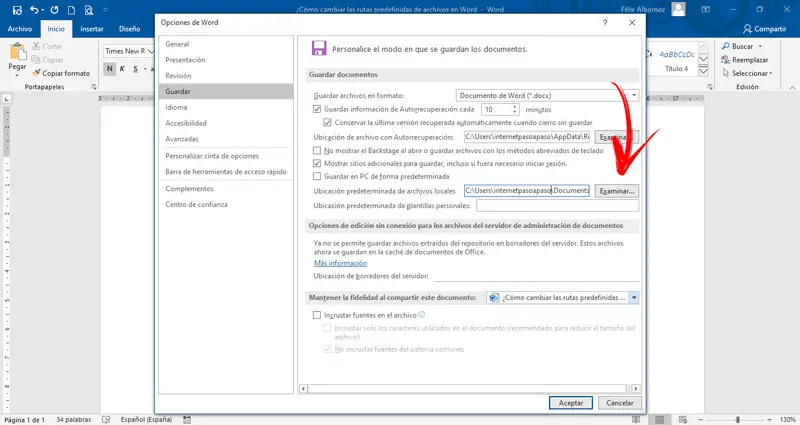The width and height of the screenshot is (800, 425).
Task: Click Cancelar button
Action: tap(620, 403)
